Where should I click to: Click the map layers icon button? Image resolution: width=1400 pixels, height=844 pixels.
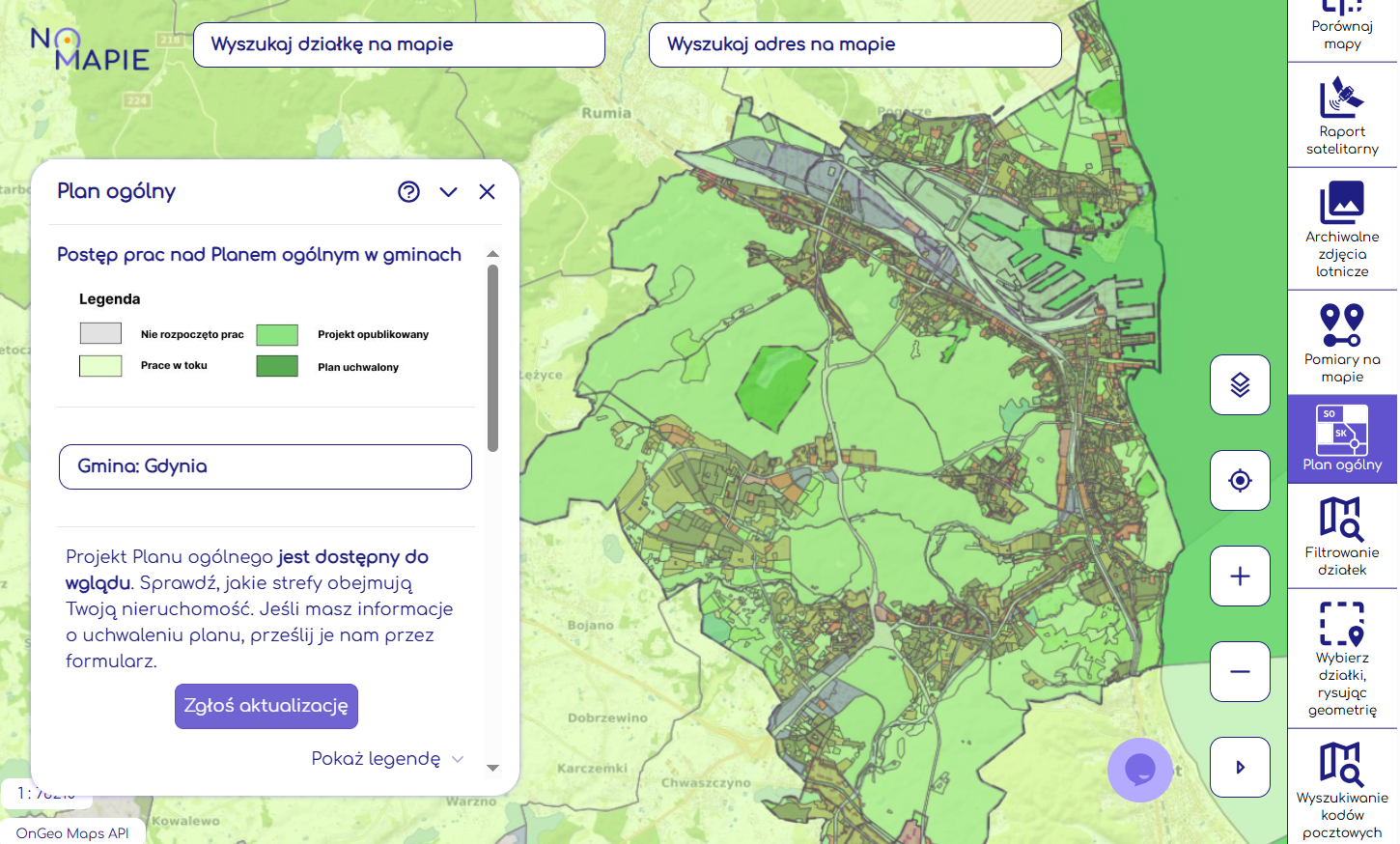[1240, 385]
